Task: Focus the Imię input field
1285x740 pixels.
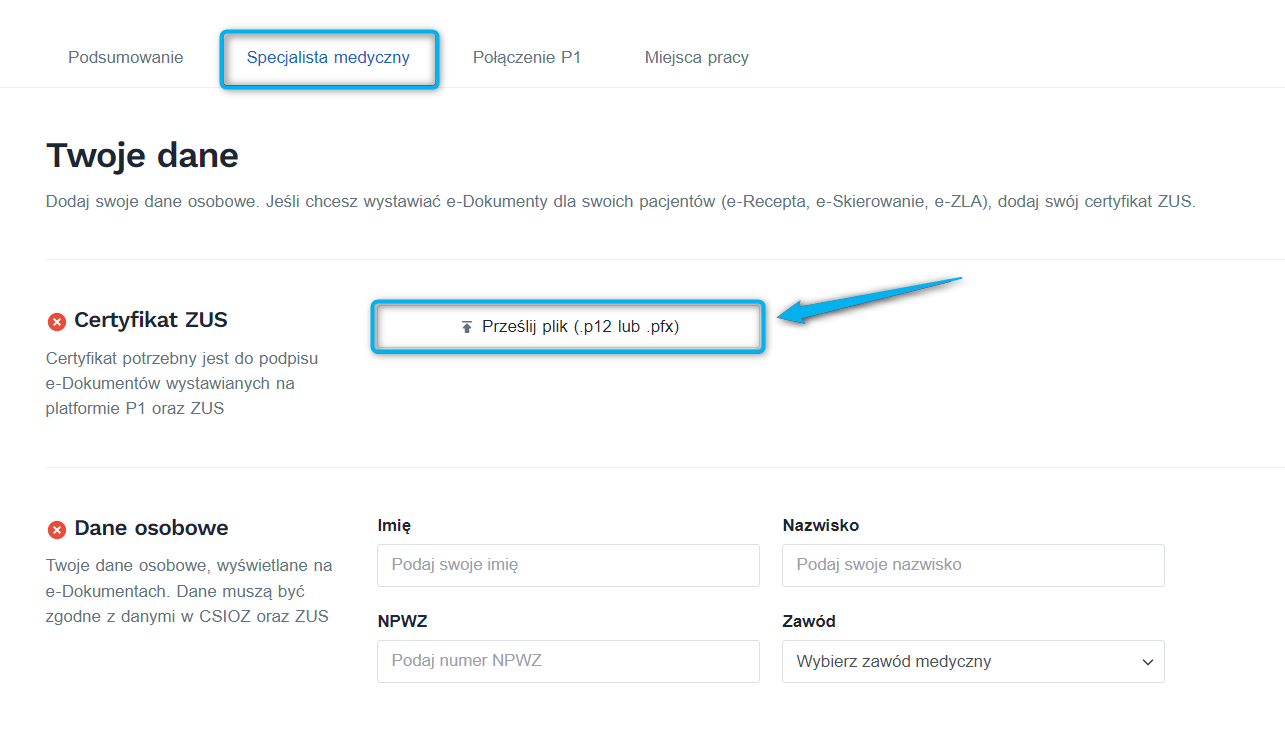Action: click(568, 565)
